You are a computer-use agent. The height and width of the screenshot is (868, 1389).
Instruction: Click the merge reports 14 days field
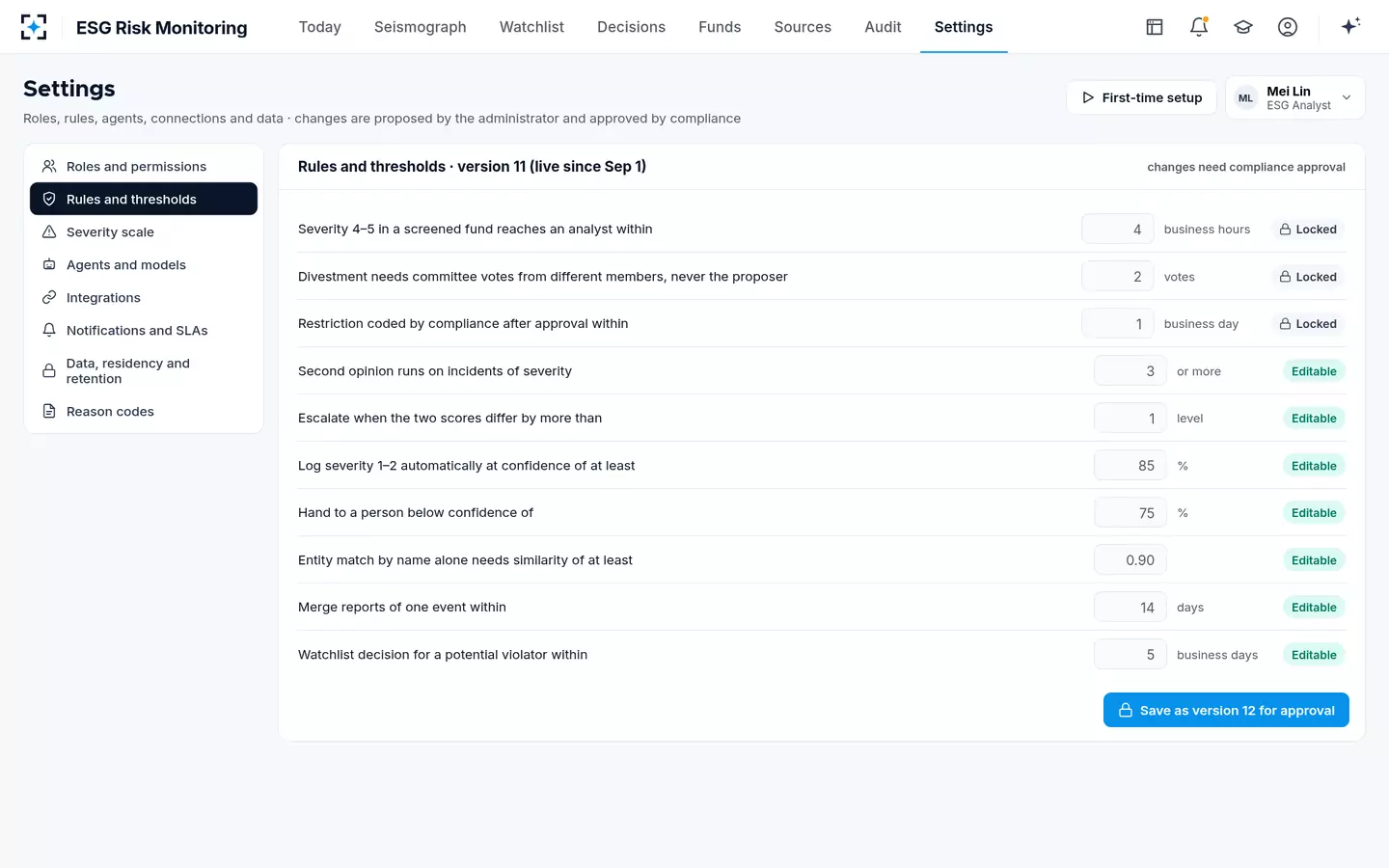[1130, 608]
